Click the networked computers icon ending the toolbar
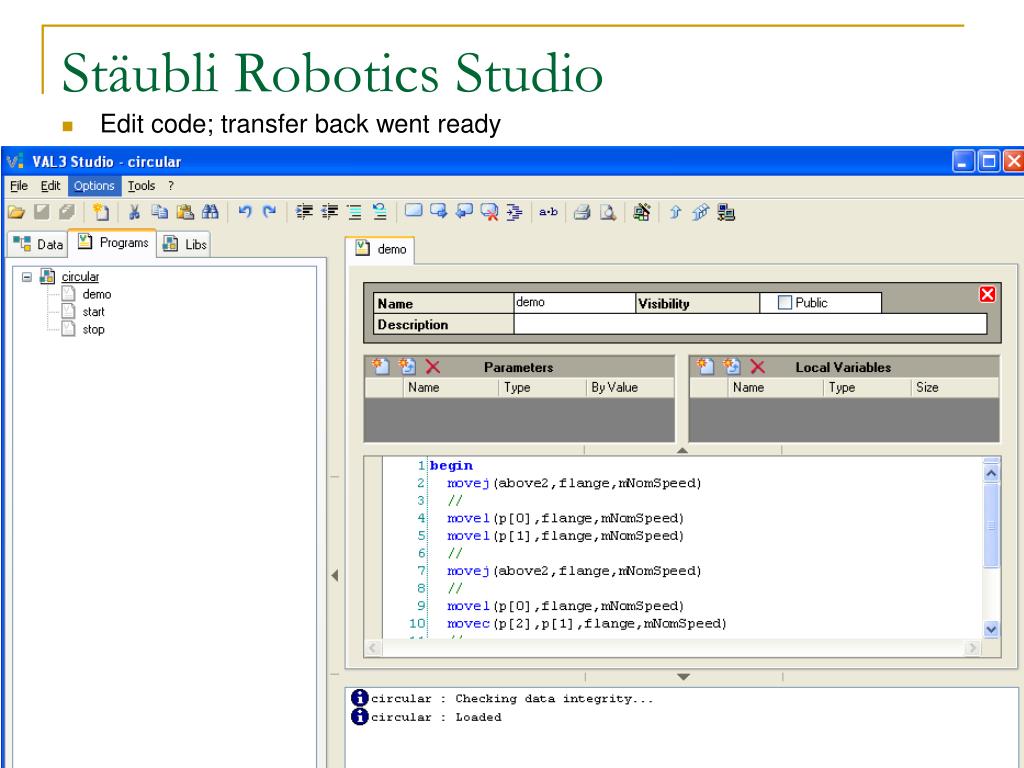This screenshot has height=768, width=1024. point(726,212)
